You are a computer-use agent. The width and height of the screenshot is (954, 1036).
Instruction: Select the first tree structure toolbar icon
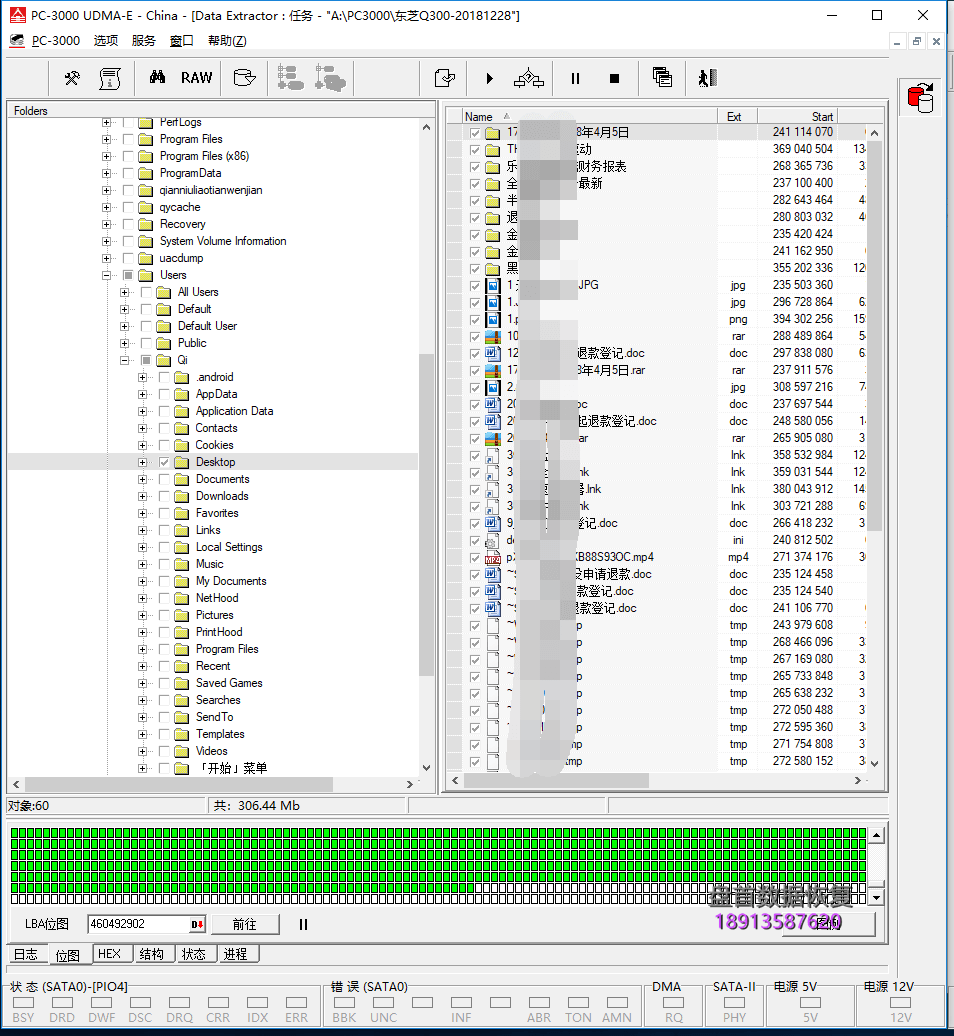click(290, 78)
